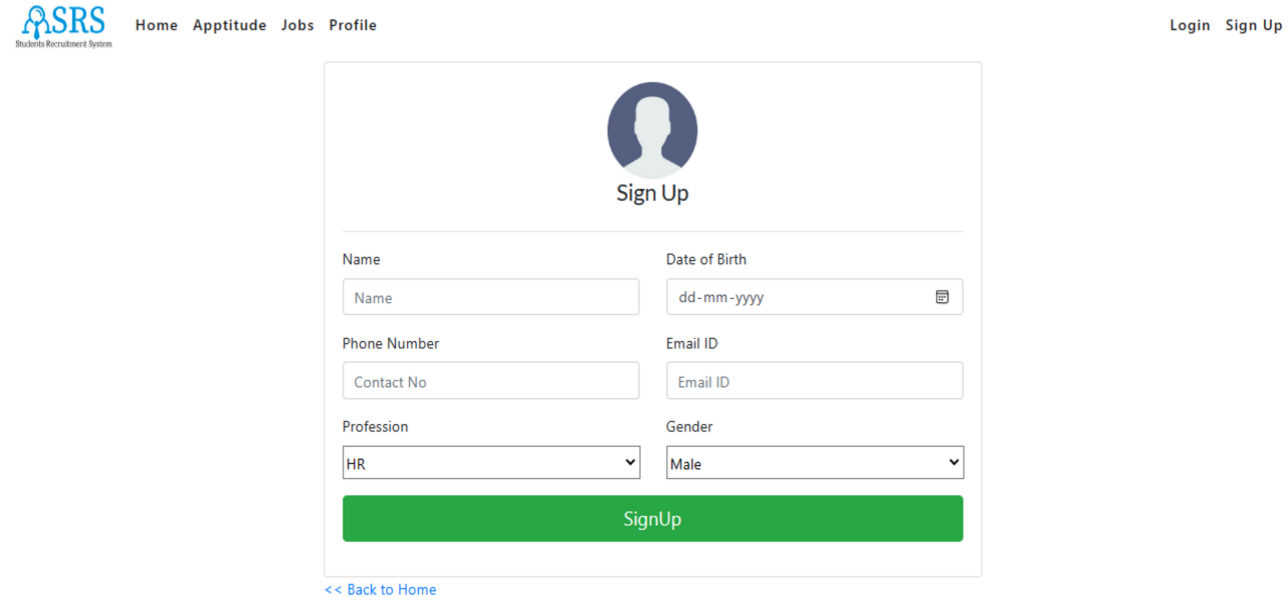Follow the Back to Home link

380,589
